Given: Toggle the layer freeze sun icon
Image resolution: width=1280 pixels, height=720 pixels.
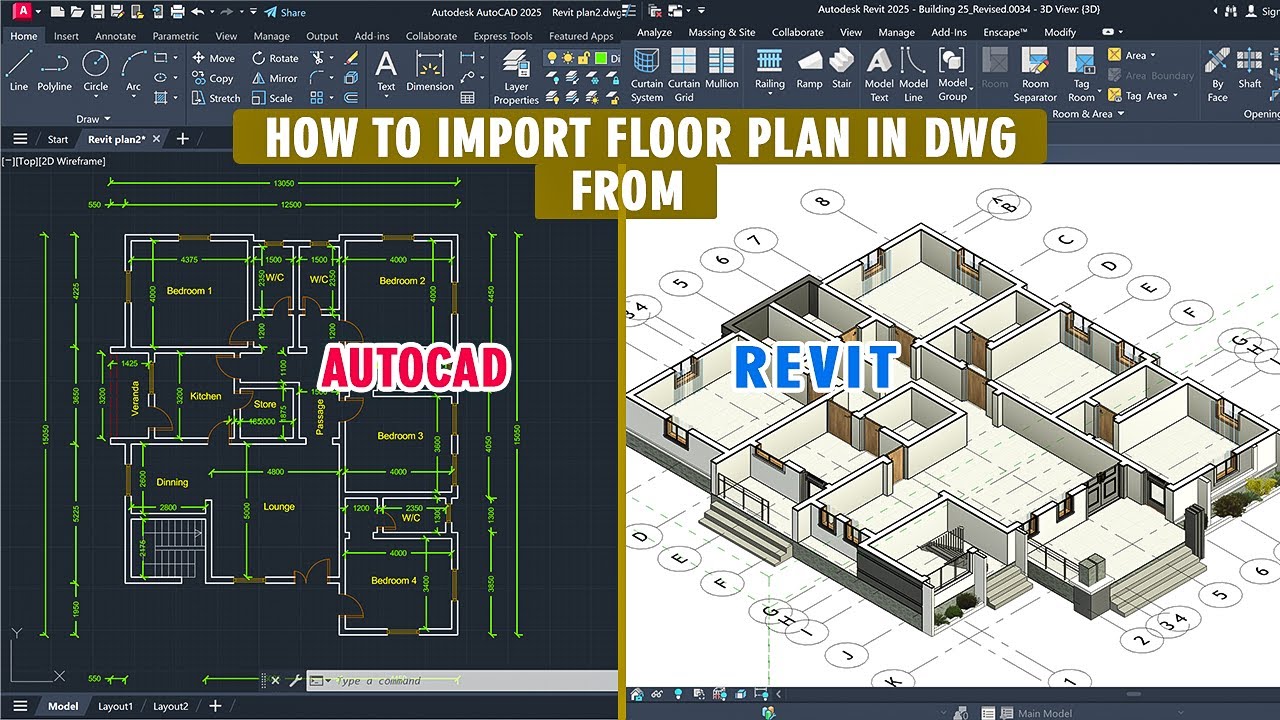Looking at the screenshot, I should point(567,58).
